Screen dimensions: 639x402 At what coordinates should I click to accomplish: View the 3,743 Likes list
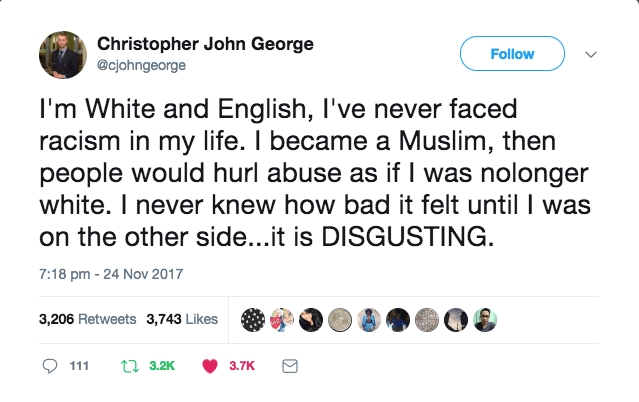(182, 320)
